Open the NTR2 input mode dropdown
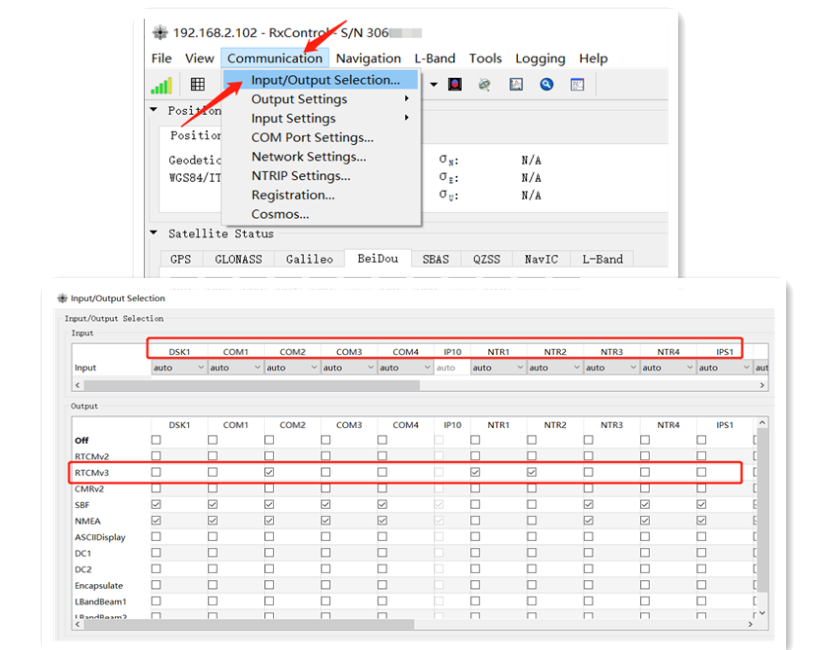This screenshot has height=650, width=814. pyautogui.click(x=555, y=368)
